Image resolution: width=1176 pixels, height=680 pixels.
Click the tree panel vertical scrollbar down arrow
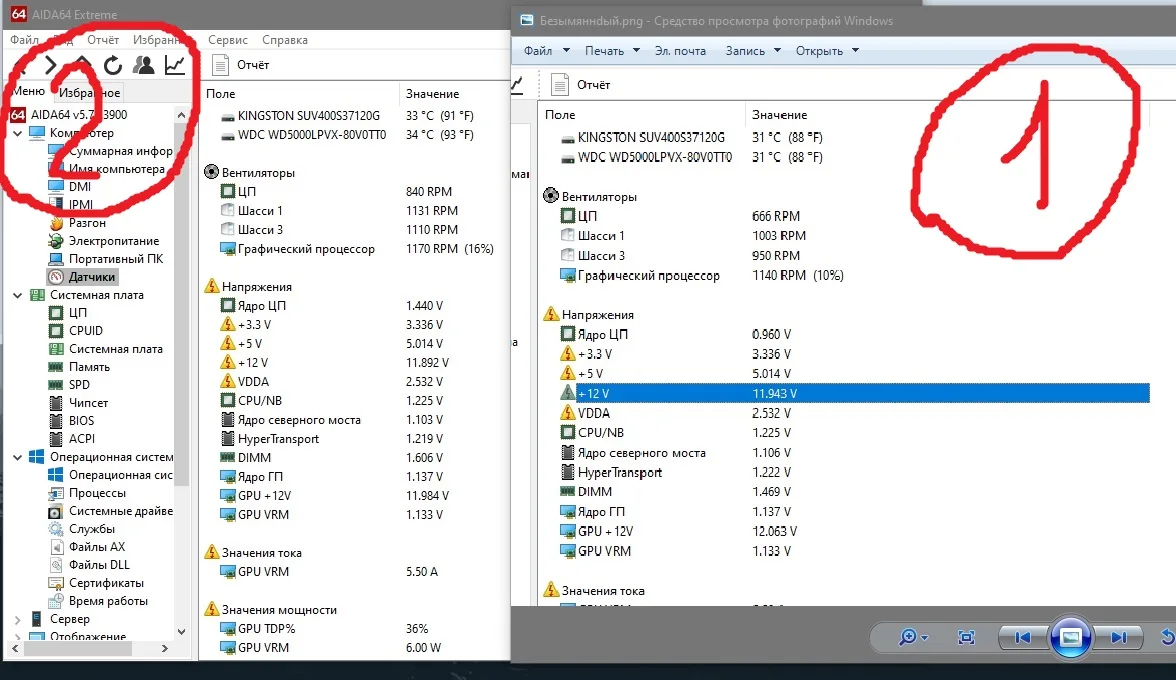click(181, 632)
